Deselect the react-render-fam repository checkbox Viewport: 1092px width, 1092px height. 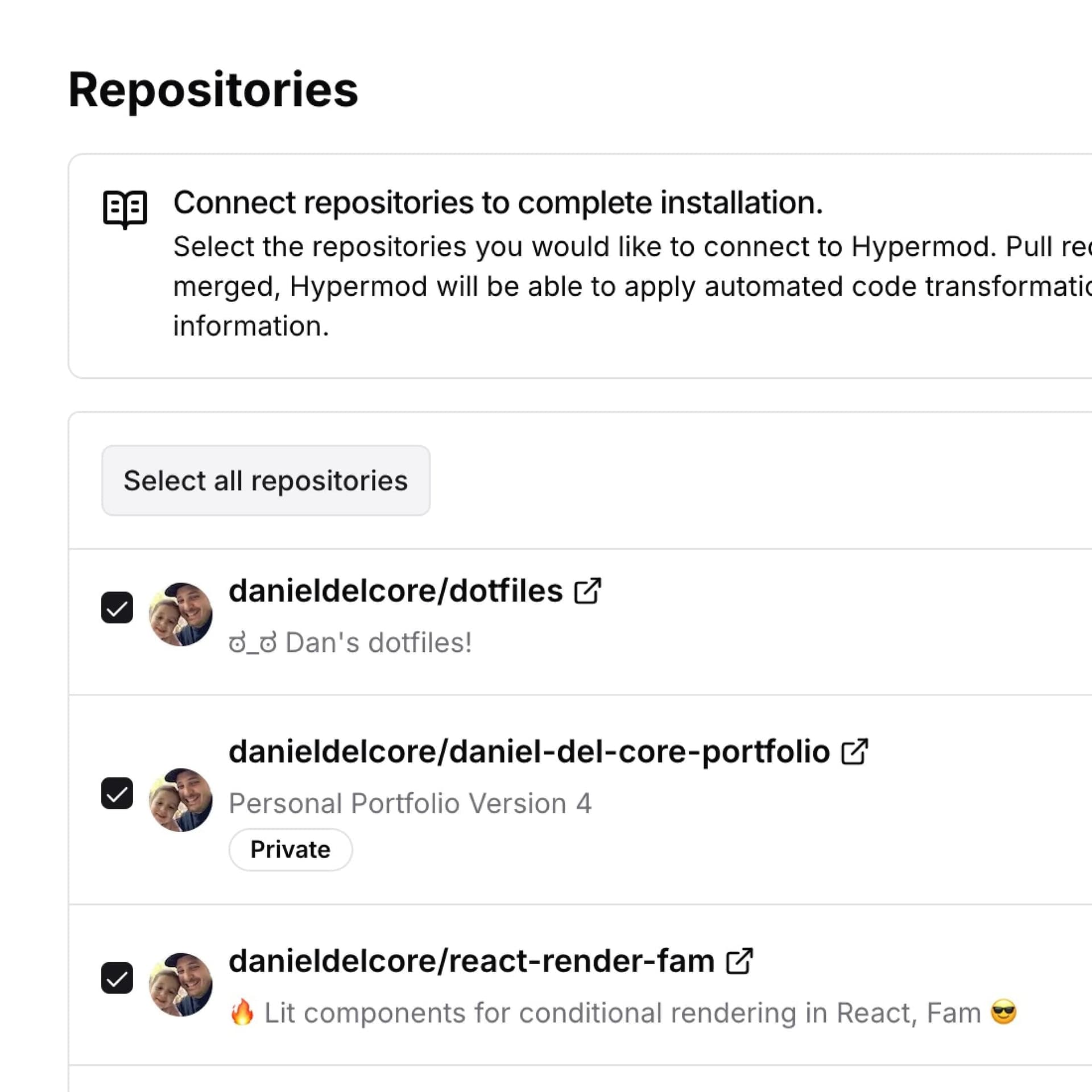tap(117, 978)
